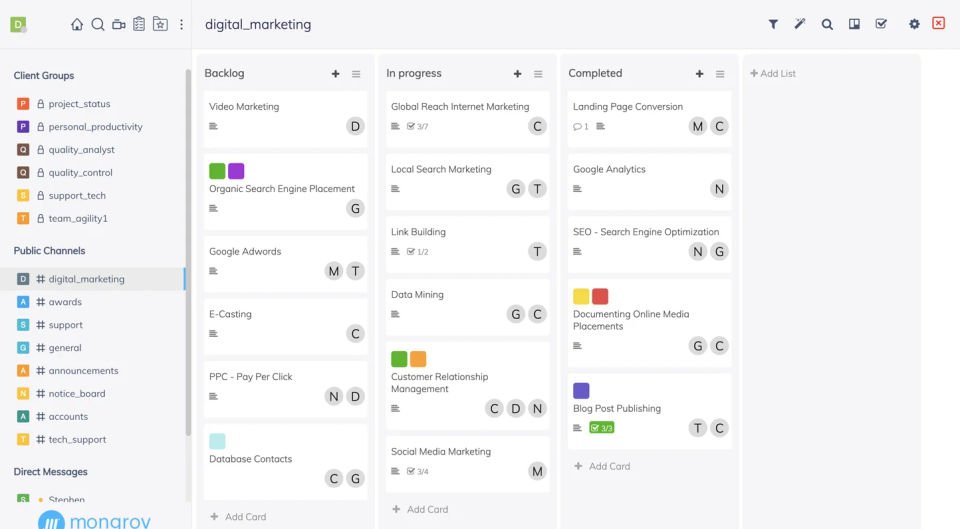Click the kanban board view icon
This screenshot has height=529, width=960.
pos(854,24)
